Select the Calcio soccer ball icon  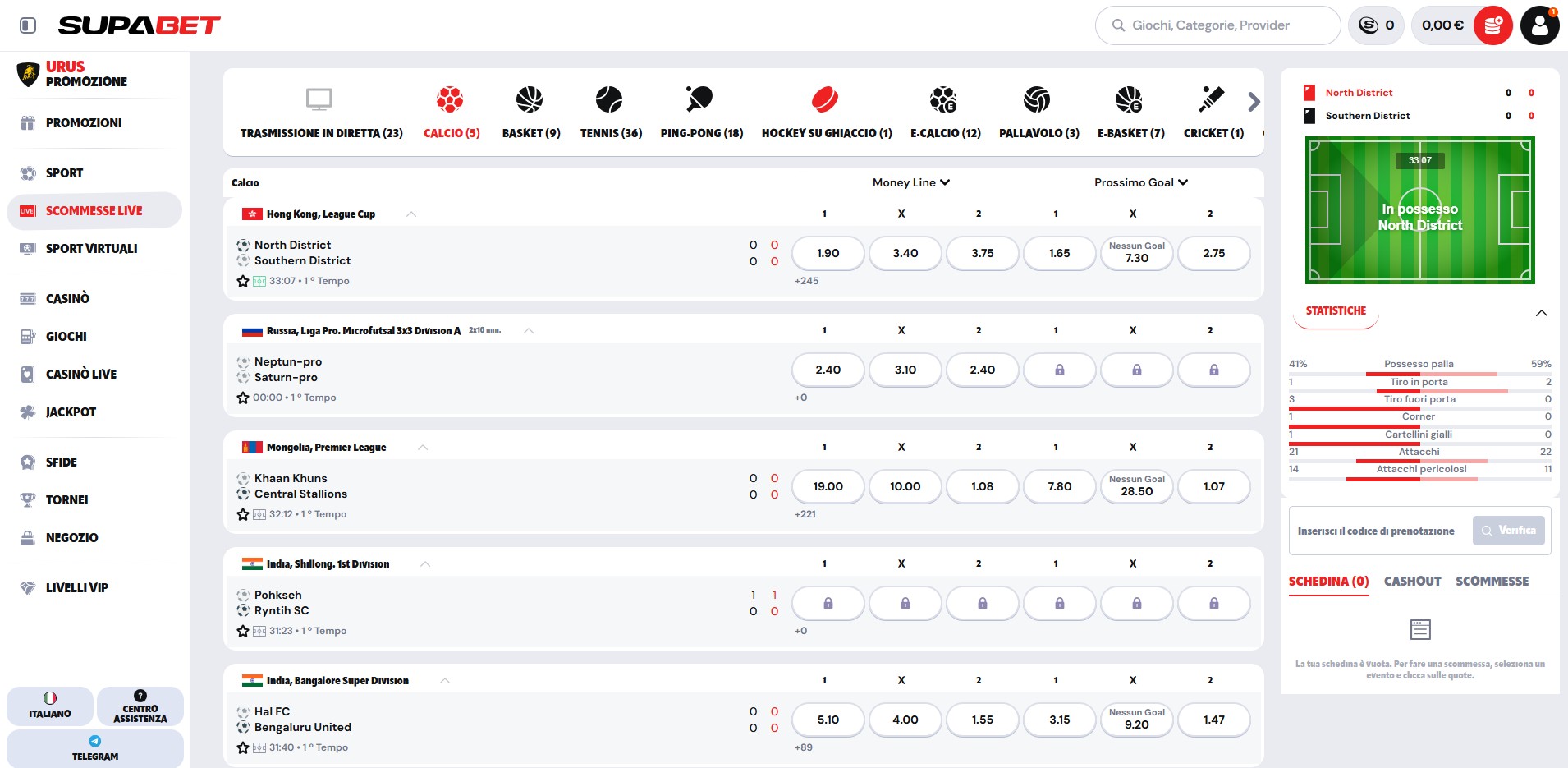(450, 99)
